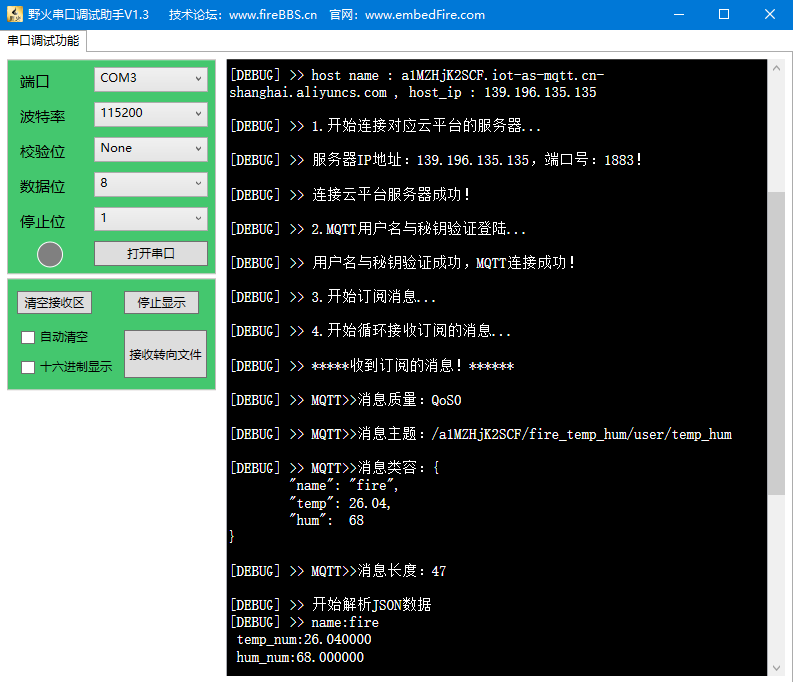Enable the 十六进制显示 checkbox
Screen dimensions: 793x682
point(28,367)
